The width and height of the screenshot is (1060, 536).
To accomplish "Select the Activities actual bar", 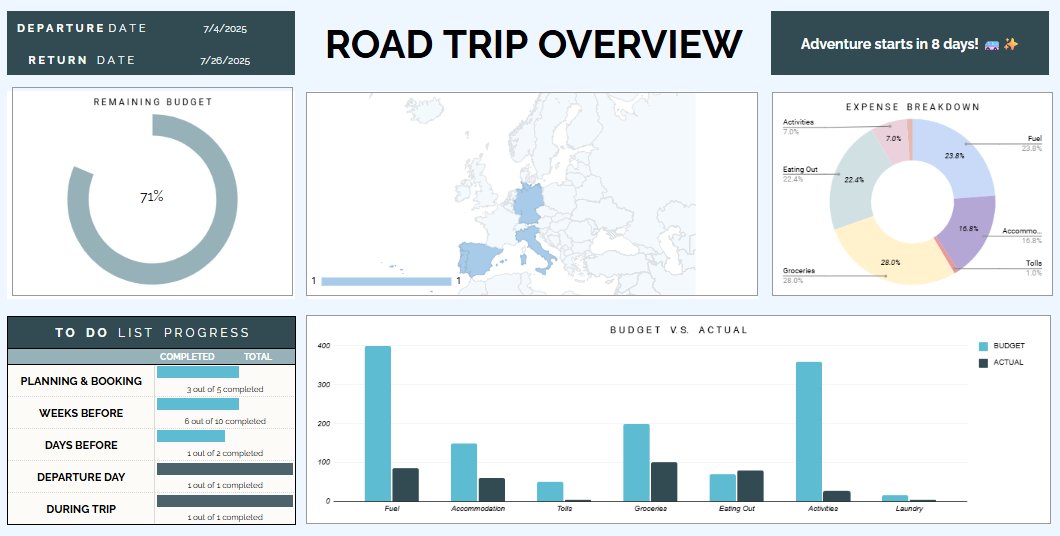I will tap(837, 496).
